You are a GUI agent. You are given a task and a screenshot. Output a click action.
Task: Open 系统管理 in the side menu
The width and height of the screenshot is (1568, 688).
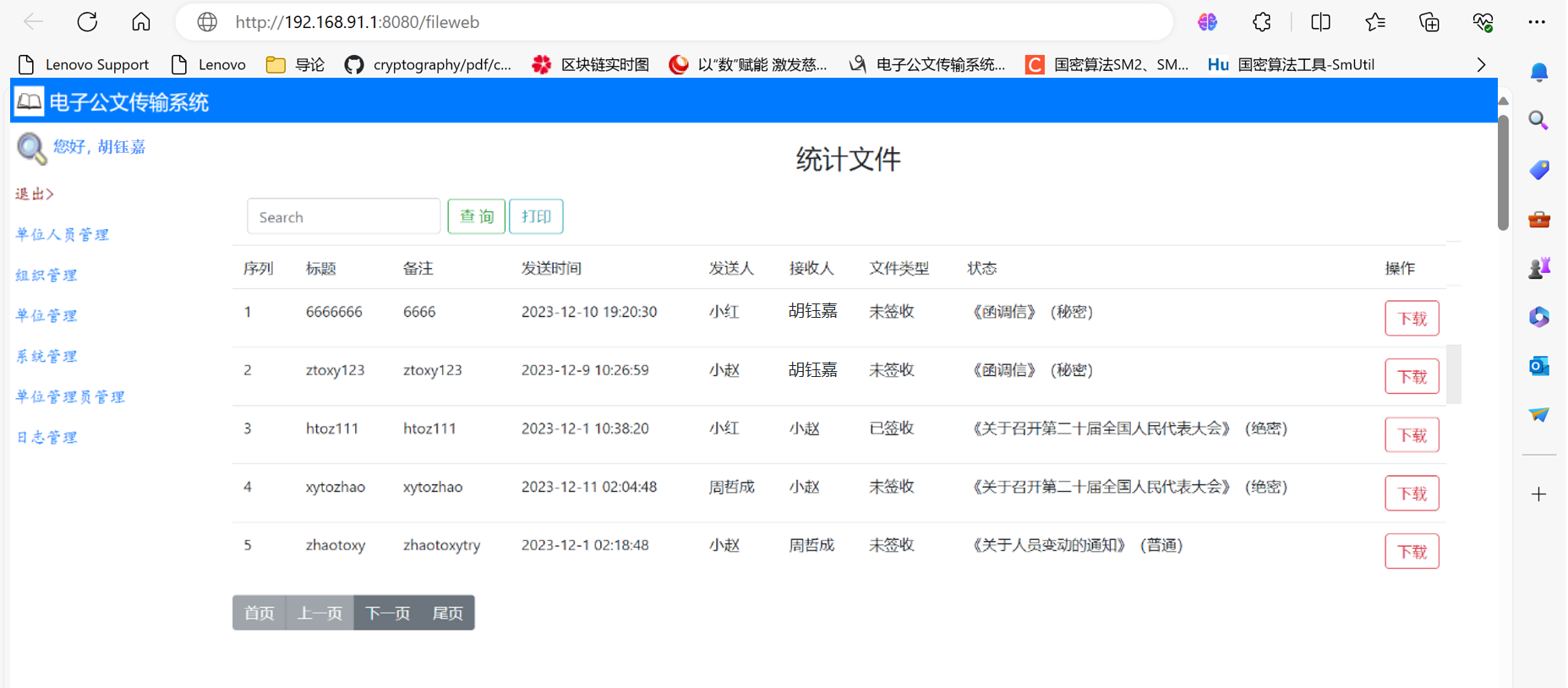pyautogui.click(x=46, y=357)
